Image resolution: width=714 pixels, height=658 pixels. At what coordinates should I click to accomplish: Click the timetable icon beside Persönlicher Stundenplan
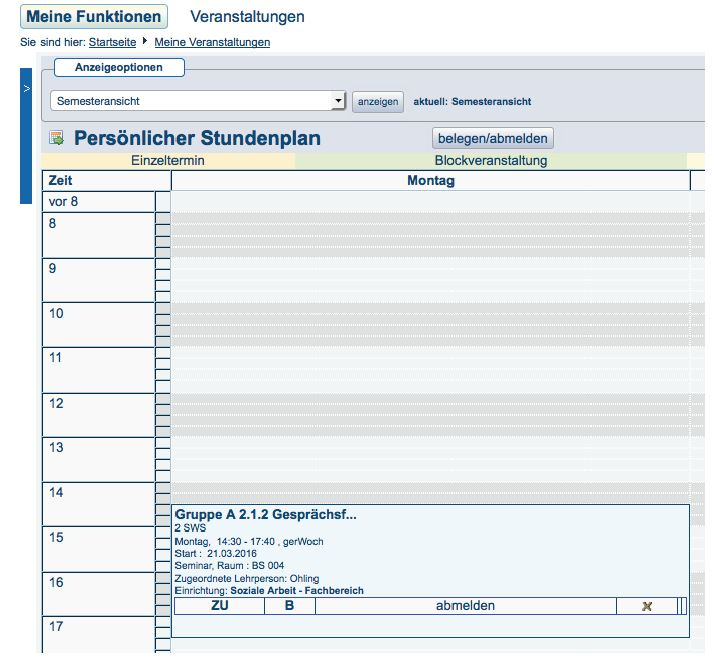(x=56, y=138)
